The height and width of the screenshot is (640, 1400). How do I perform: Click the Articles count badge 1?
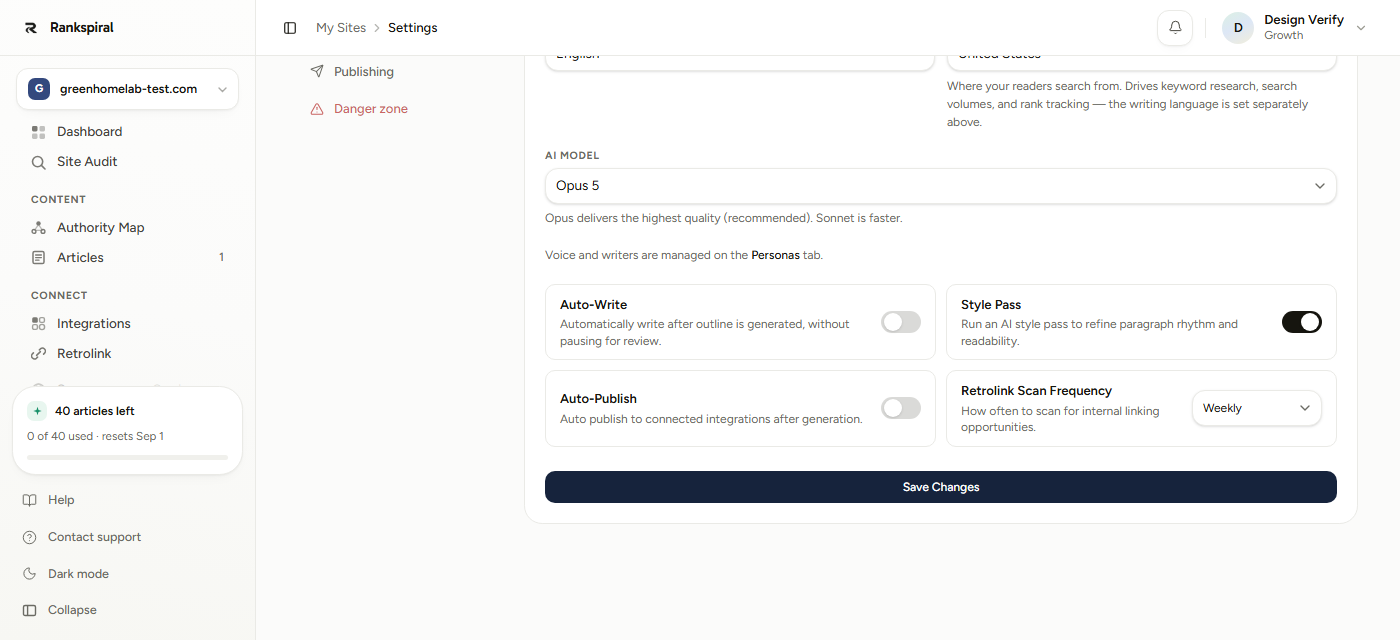tap(221, 258)
